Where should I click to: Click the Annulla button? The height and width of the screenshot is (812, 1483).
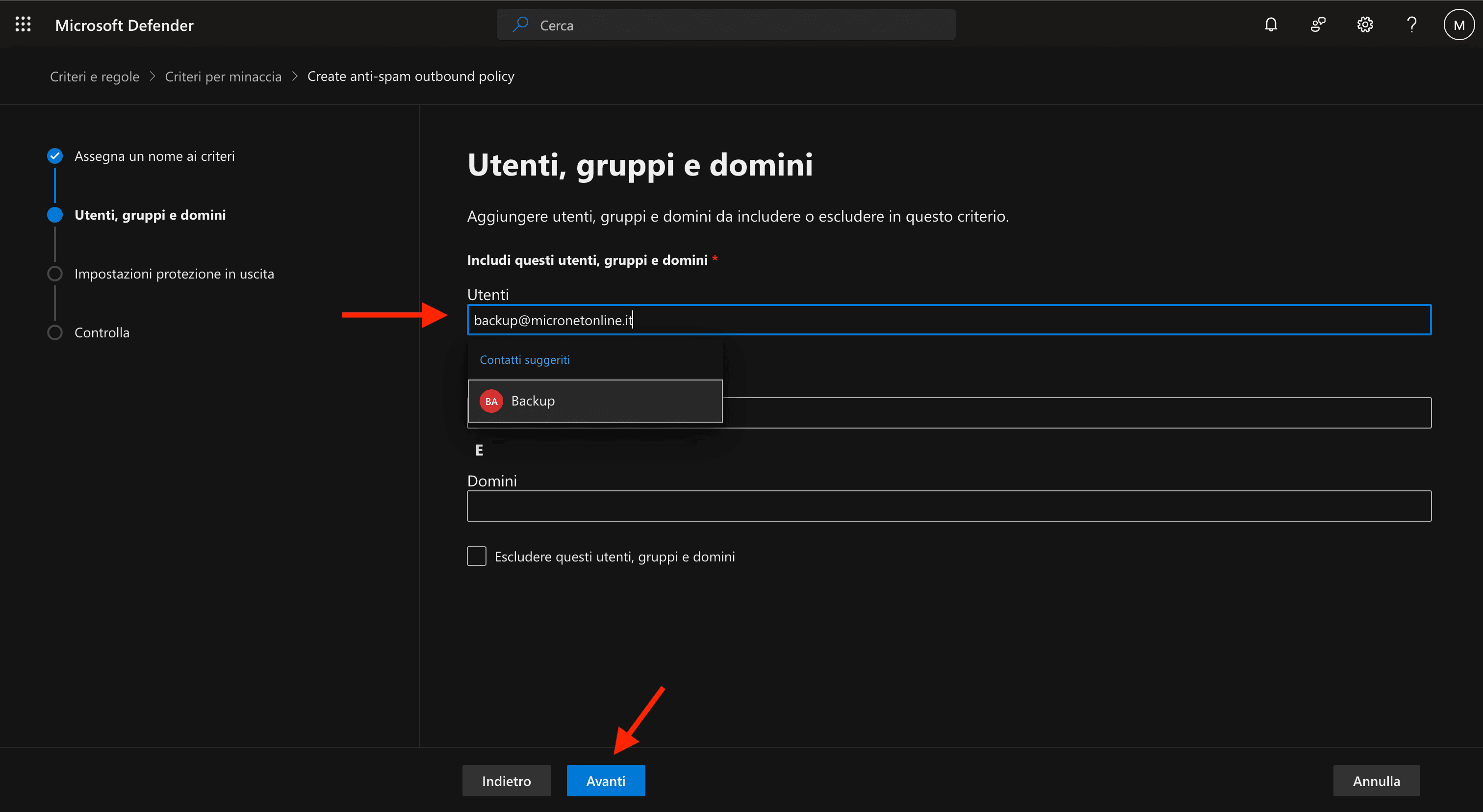point(1376,780)
